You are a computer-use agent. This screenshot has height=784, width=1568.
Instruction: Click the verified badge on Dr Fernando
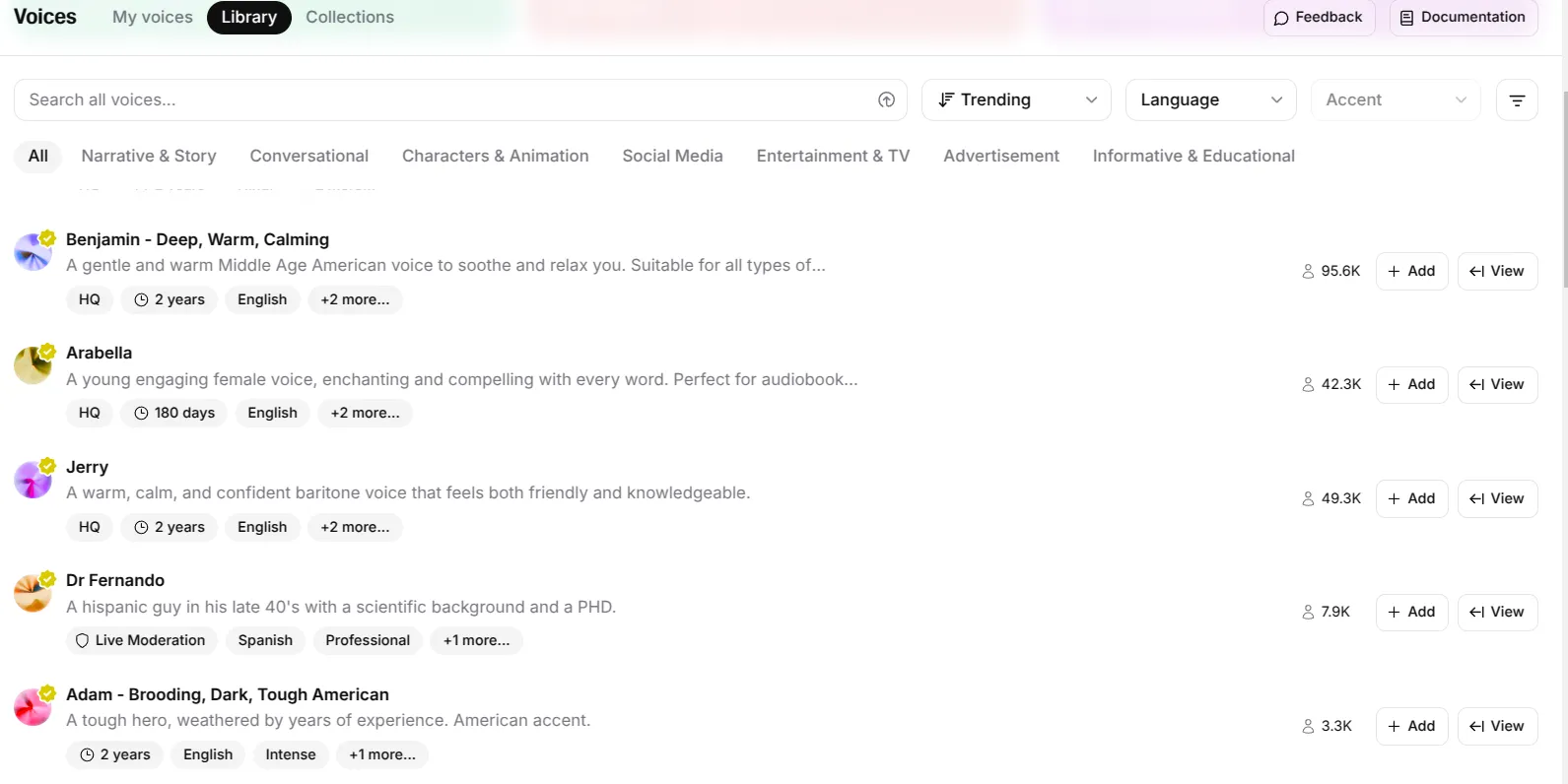point(47,578)
